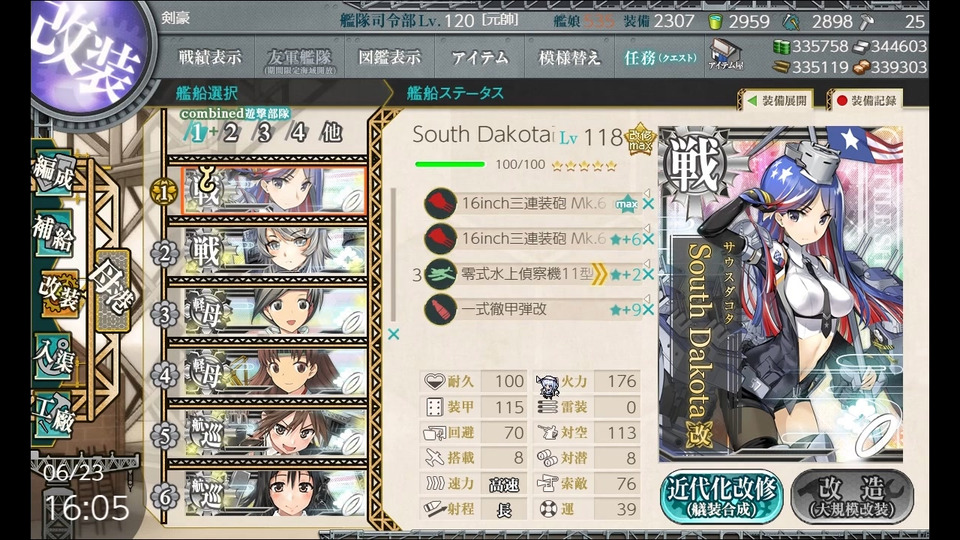Viewport: 960px width, 540px height.
Task: Click the 近代化改修 modernization button
Action: (x=722, y=496)
